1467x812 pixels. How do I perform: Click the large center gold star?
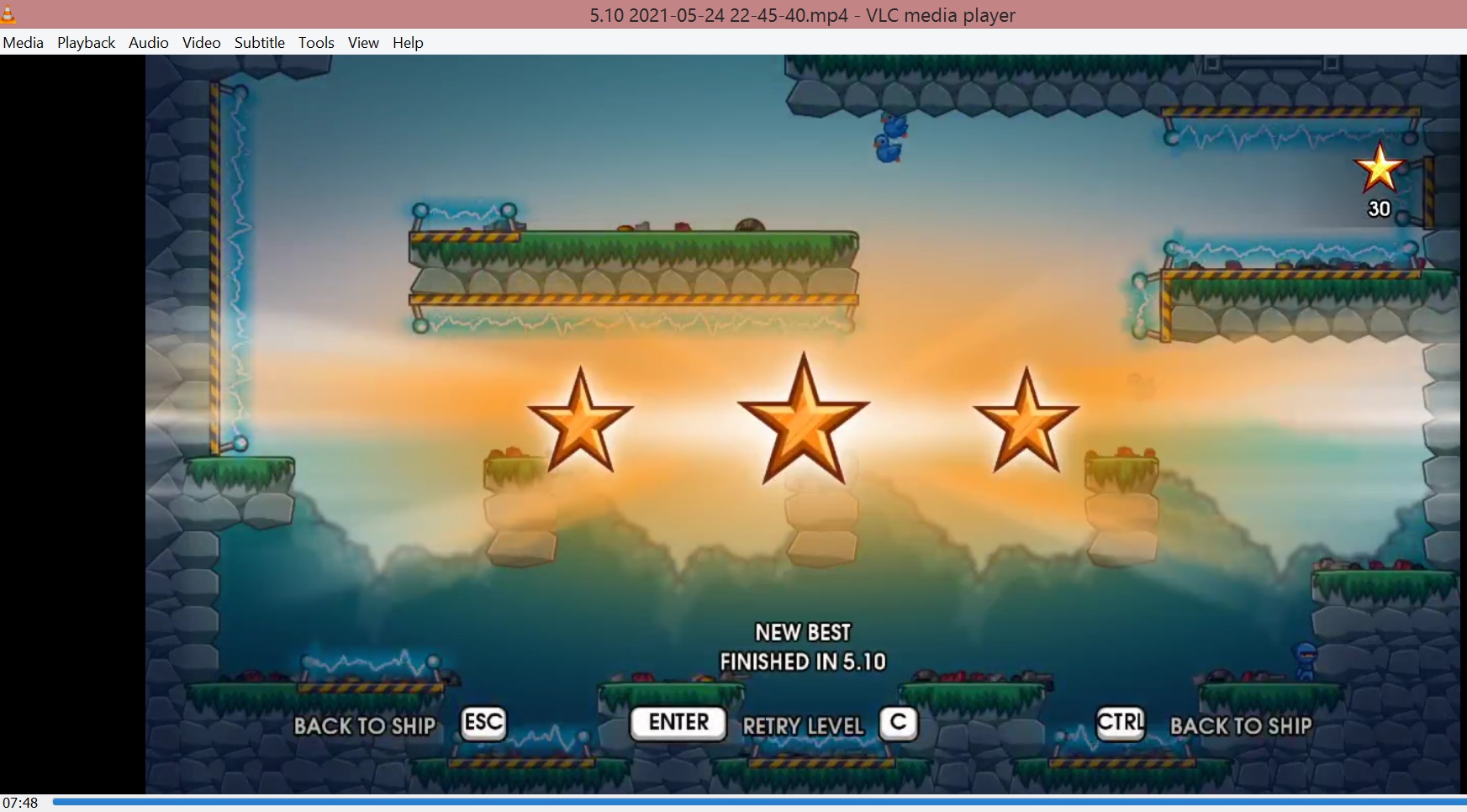coord(804,419)
